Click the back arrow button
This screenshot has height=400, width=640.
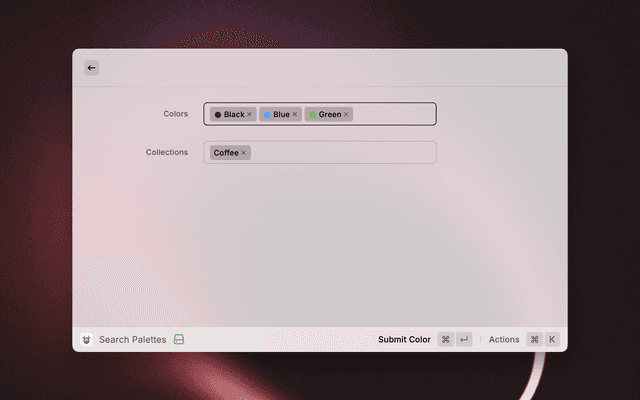click(x=91, y=68)
